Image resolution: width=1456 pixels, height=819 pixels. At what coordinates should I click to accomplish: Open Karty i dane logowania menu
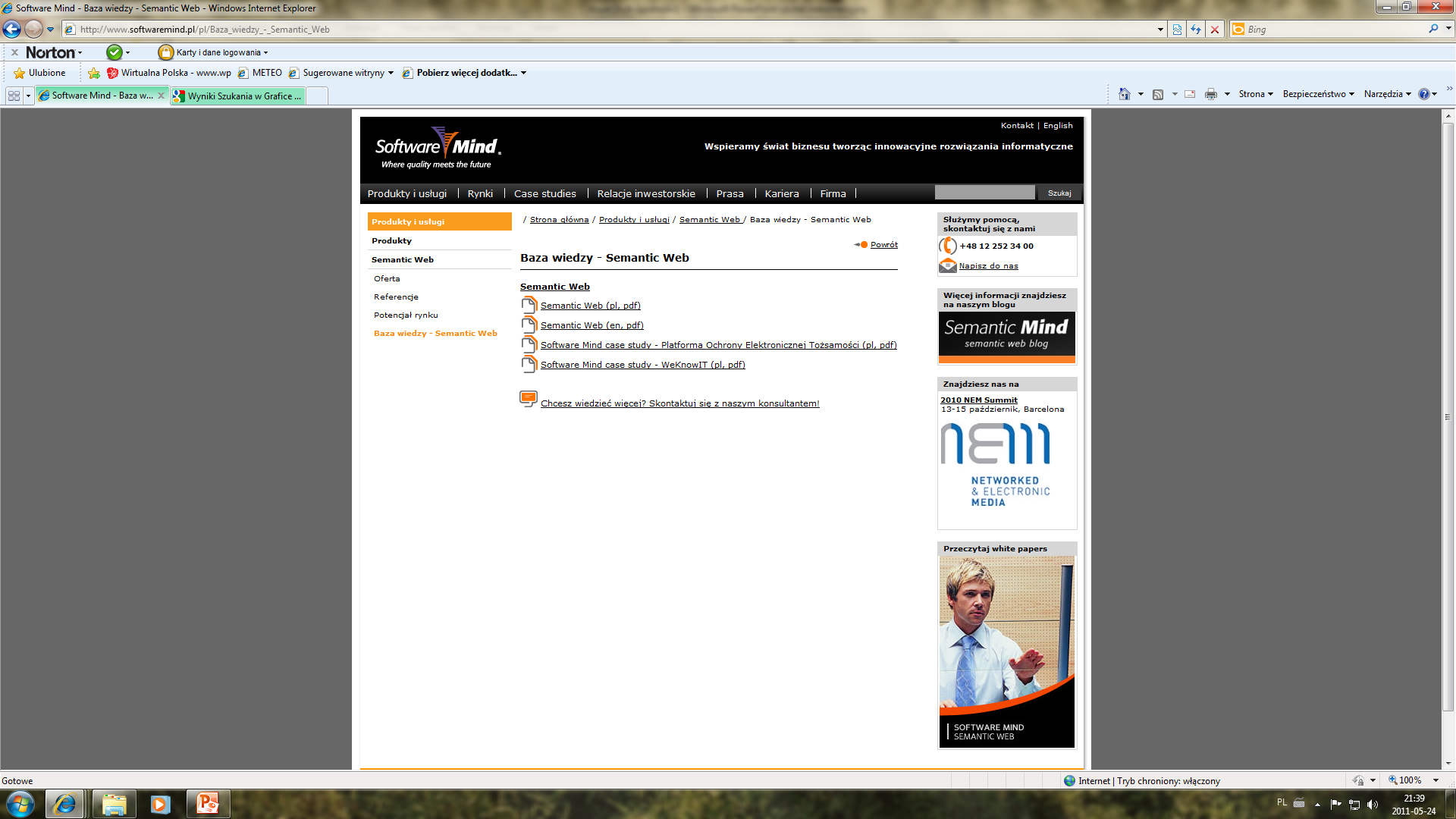pyautogui.click(x=213, y=52)
